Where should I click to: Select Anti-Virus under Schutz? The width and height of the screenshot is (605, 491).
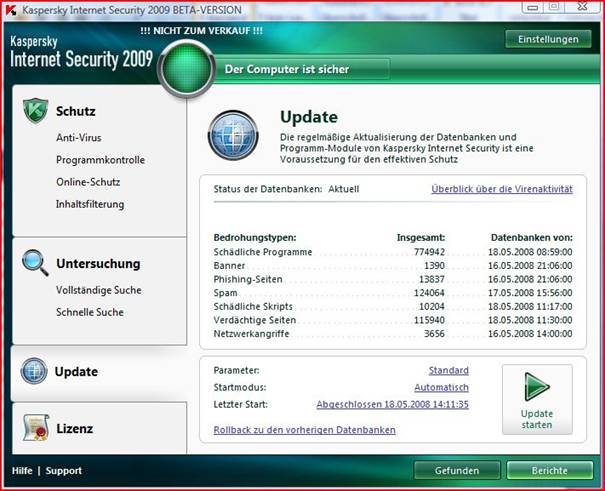(x=79, y=138)
